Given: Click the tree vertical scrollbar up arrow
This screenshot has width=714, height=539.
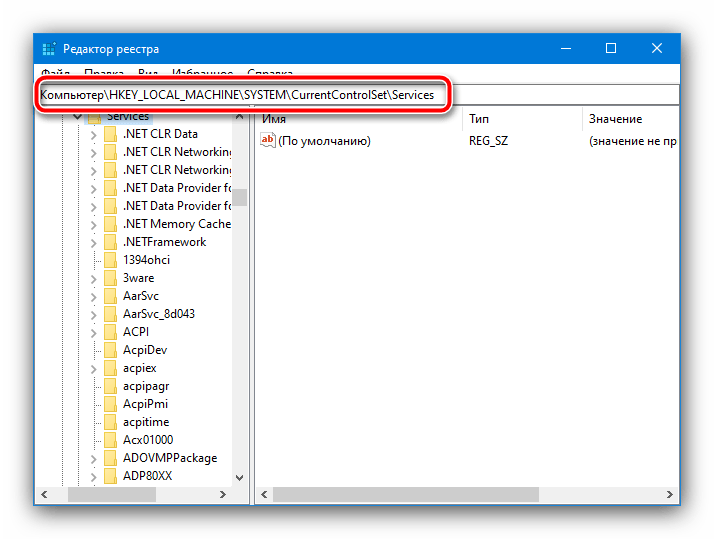Looking at the screenshot, I should 240,117.
